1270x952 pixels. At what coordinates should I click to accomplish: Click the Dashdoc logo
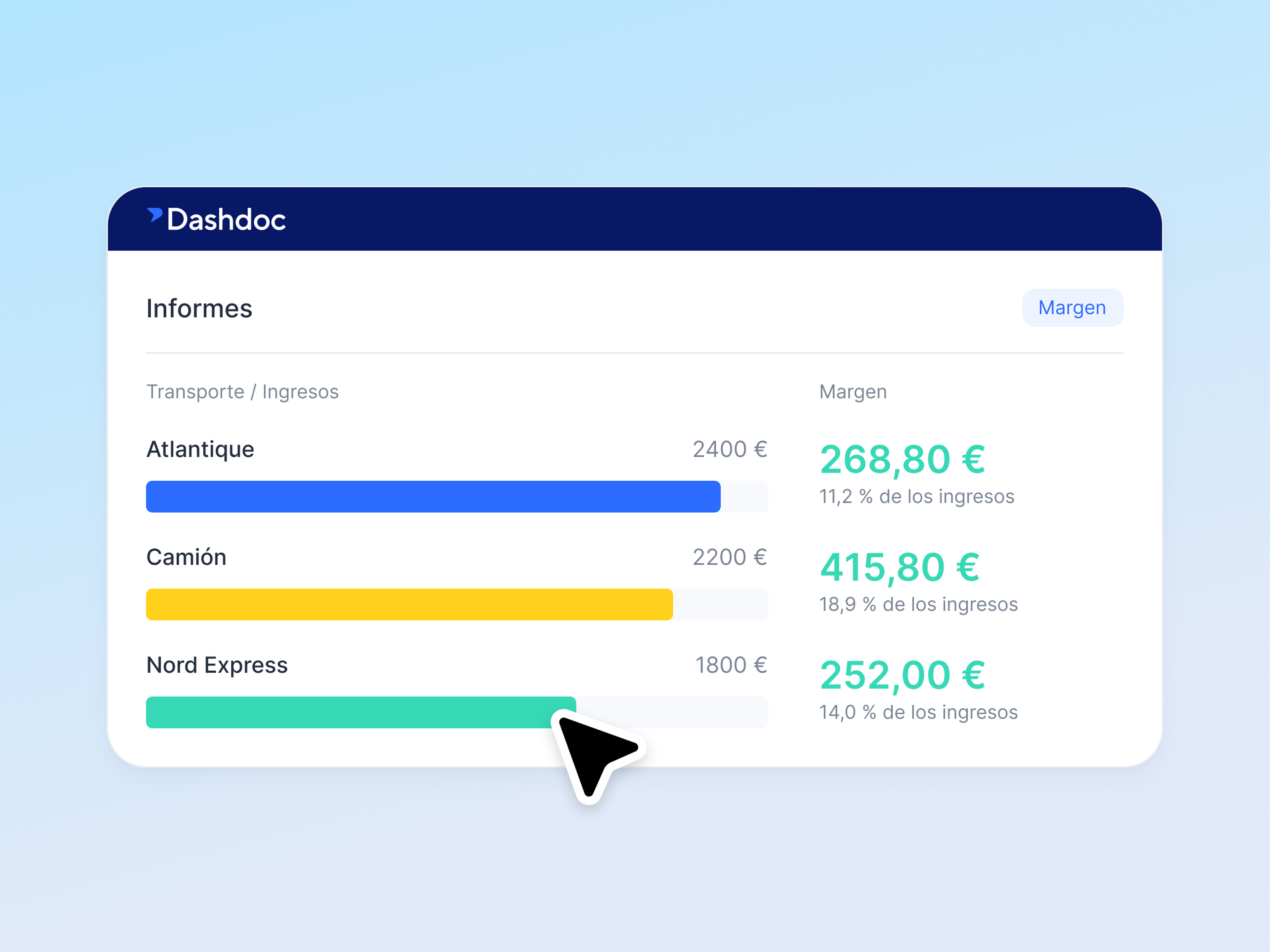click(x=216, y=219)
